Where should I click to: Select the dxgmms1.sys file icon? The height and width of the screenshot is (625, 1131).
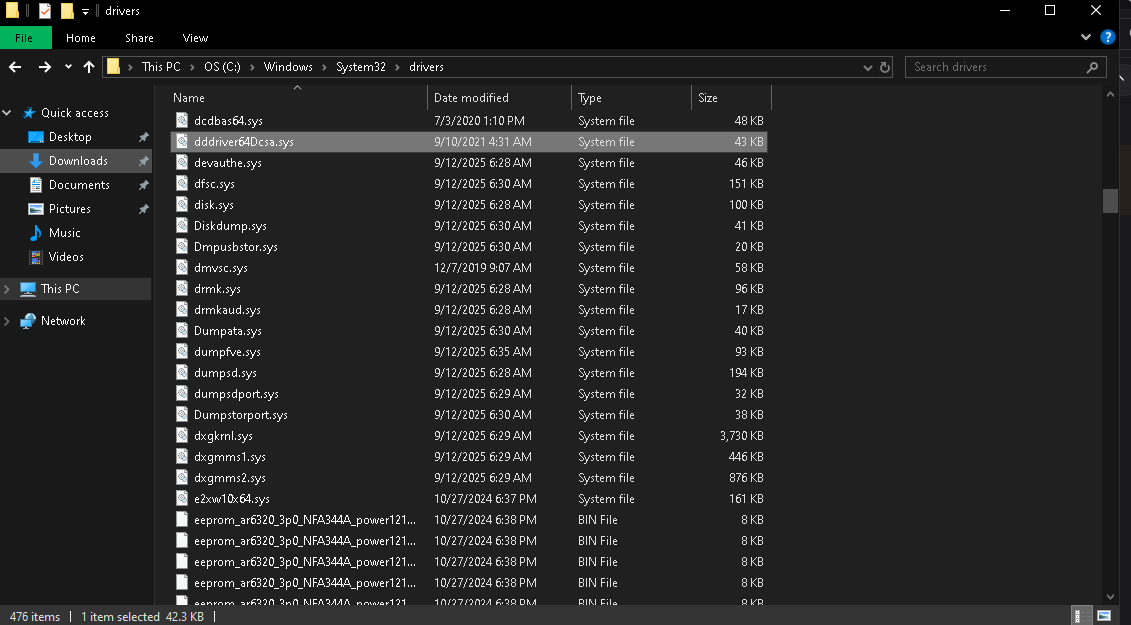tap(182, 457)
